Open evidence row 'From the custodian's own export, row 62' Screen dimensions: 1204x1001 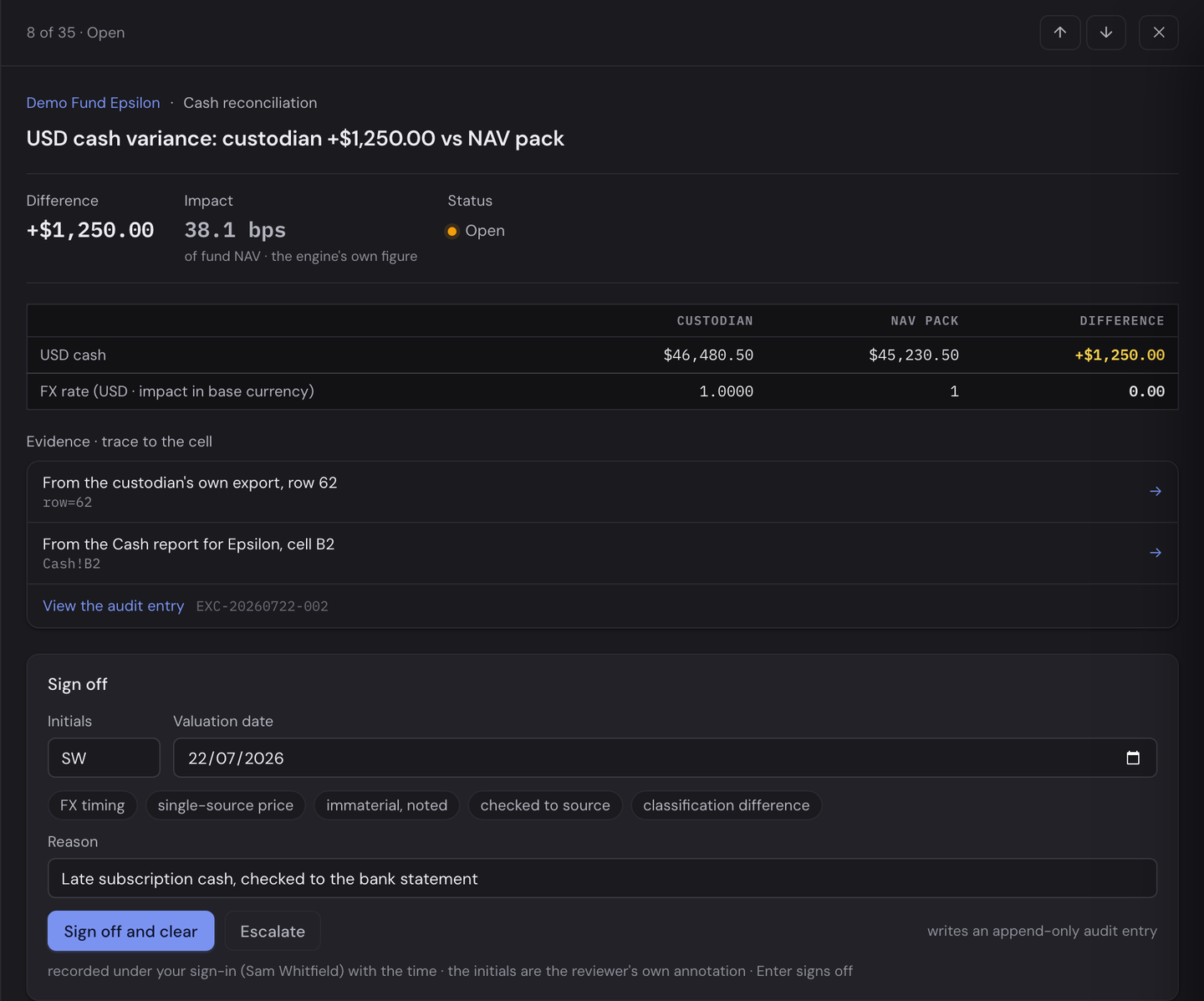coord(602,492)
